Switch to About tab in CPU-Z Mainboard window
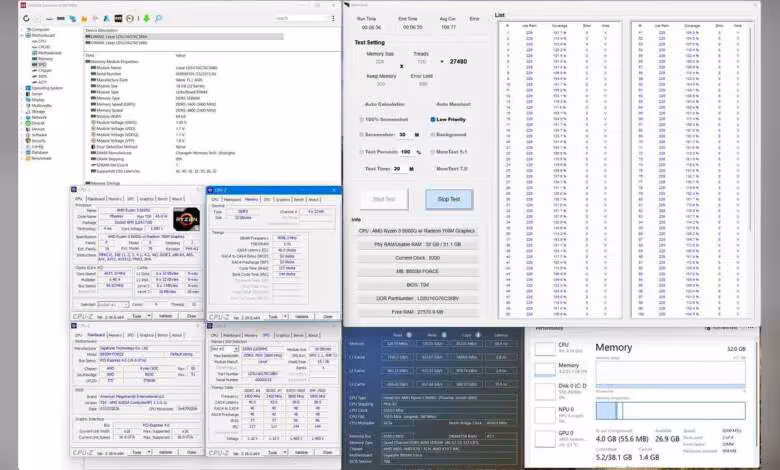 pyautogui.click(x=177, y=335)
